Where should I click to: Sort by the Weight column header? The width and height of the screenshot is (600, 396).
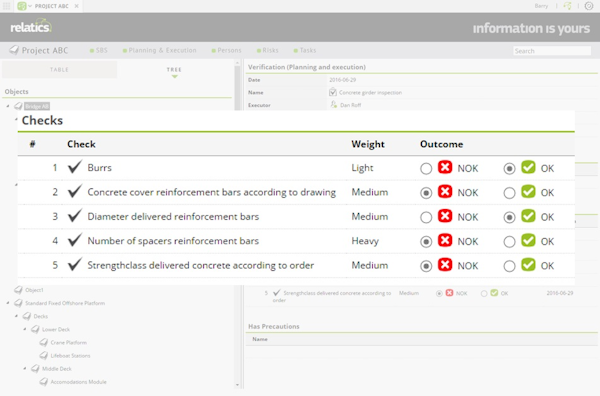click(x=368, y=144)
